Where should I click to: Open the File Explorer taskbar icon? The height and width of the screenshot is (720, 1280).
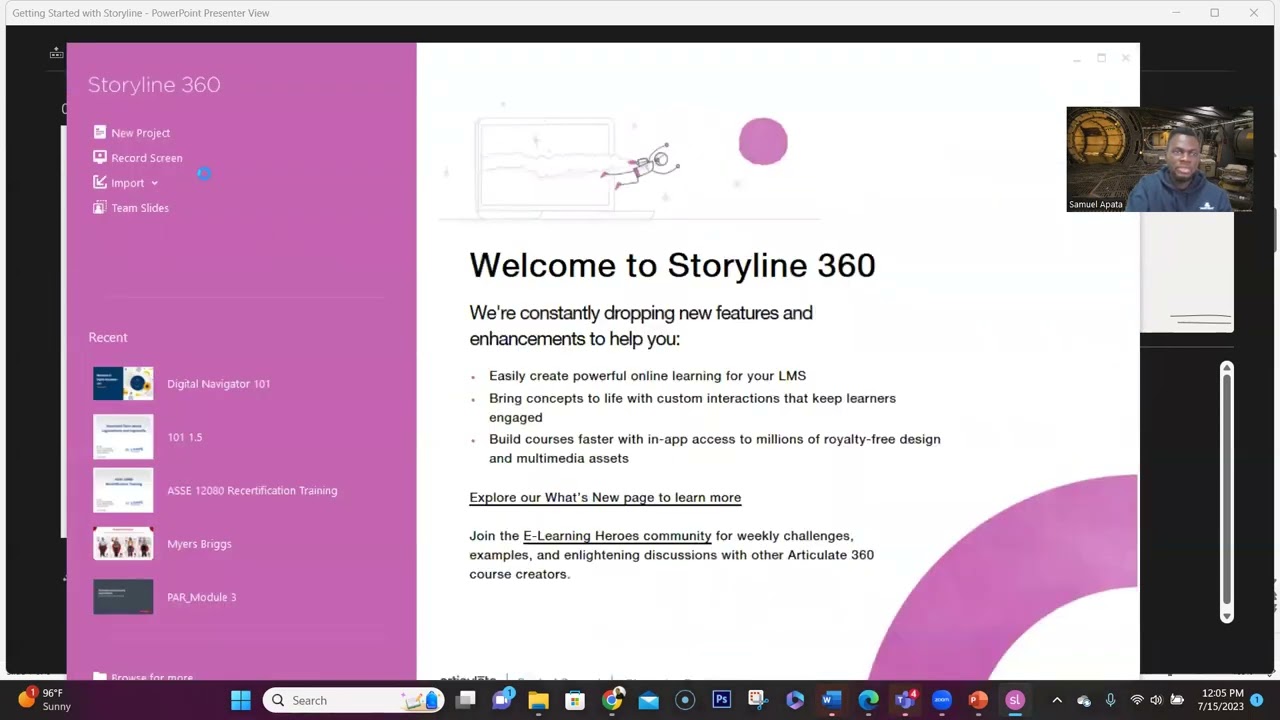[x=538, y=700]
